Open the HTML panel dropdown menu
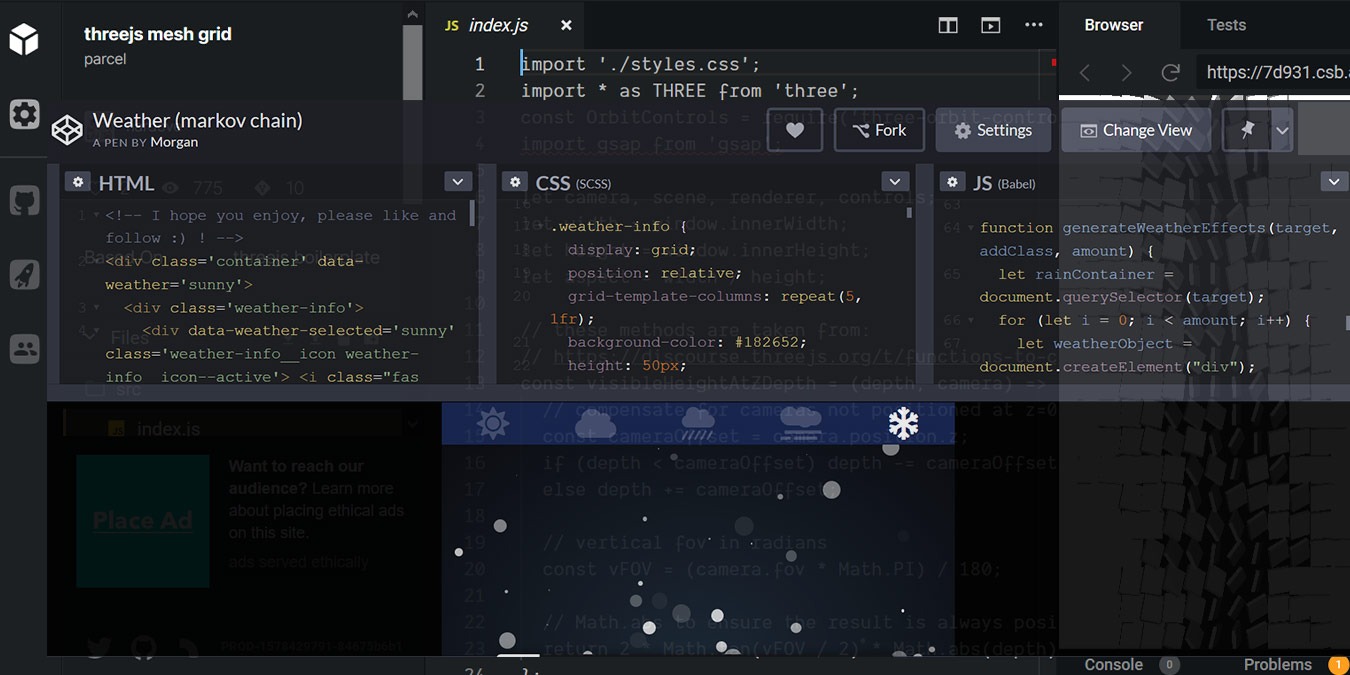Image resolution: width=1350 pixels, height=675 pixels. (x=457, y=181)
